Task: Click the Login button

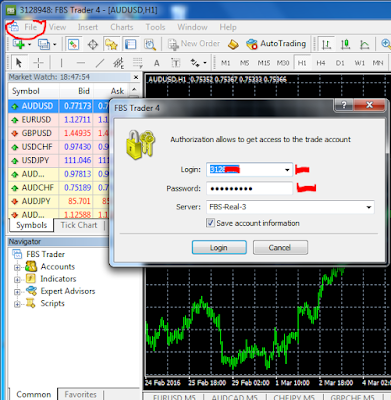Action: pos(219,248)
